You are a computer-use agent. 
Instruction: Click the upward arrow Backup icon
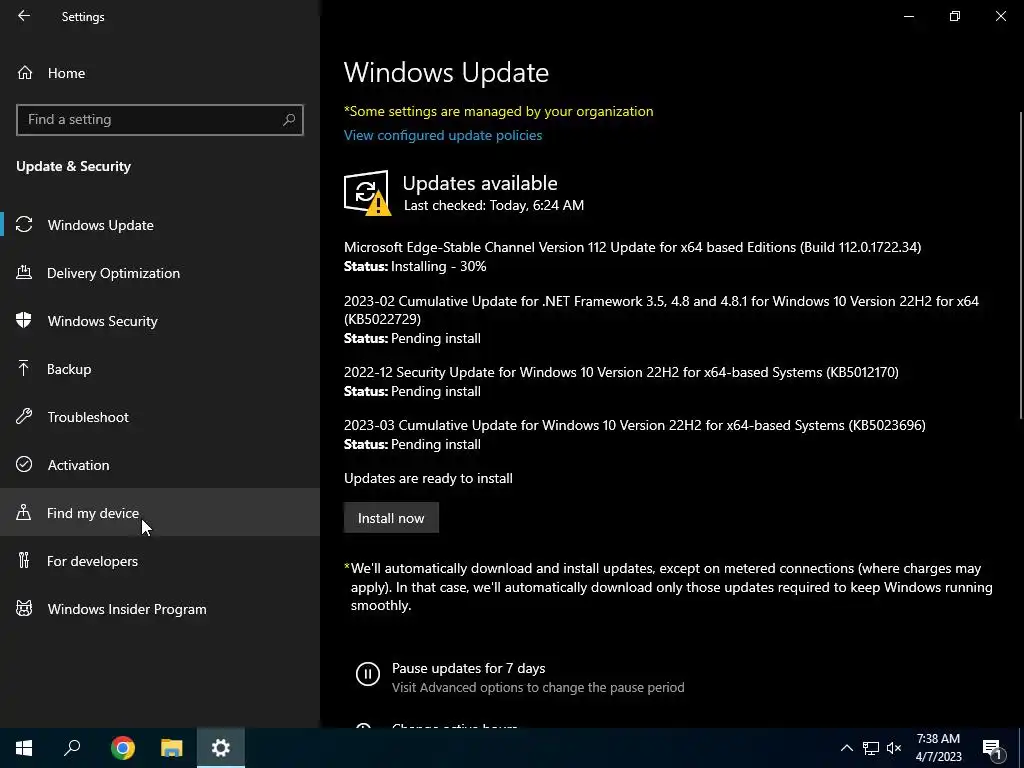point(24,368)
